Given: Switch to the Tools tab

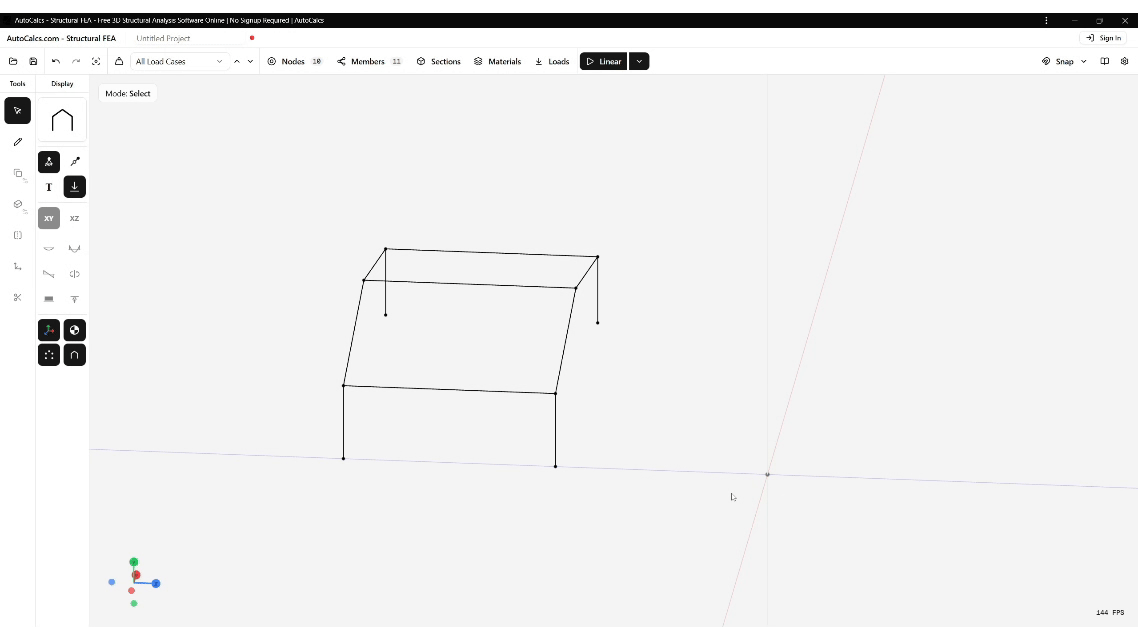Looking at the screenshot, I should pos(16,83).
